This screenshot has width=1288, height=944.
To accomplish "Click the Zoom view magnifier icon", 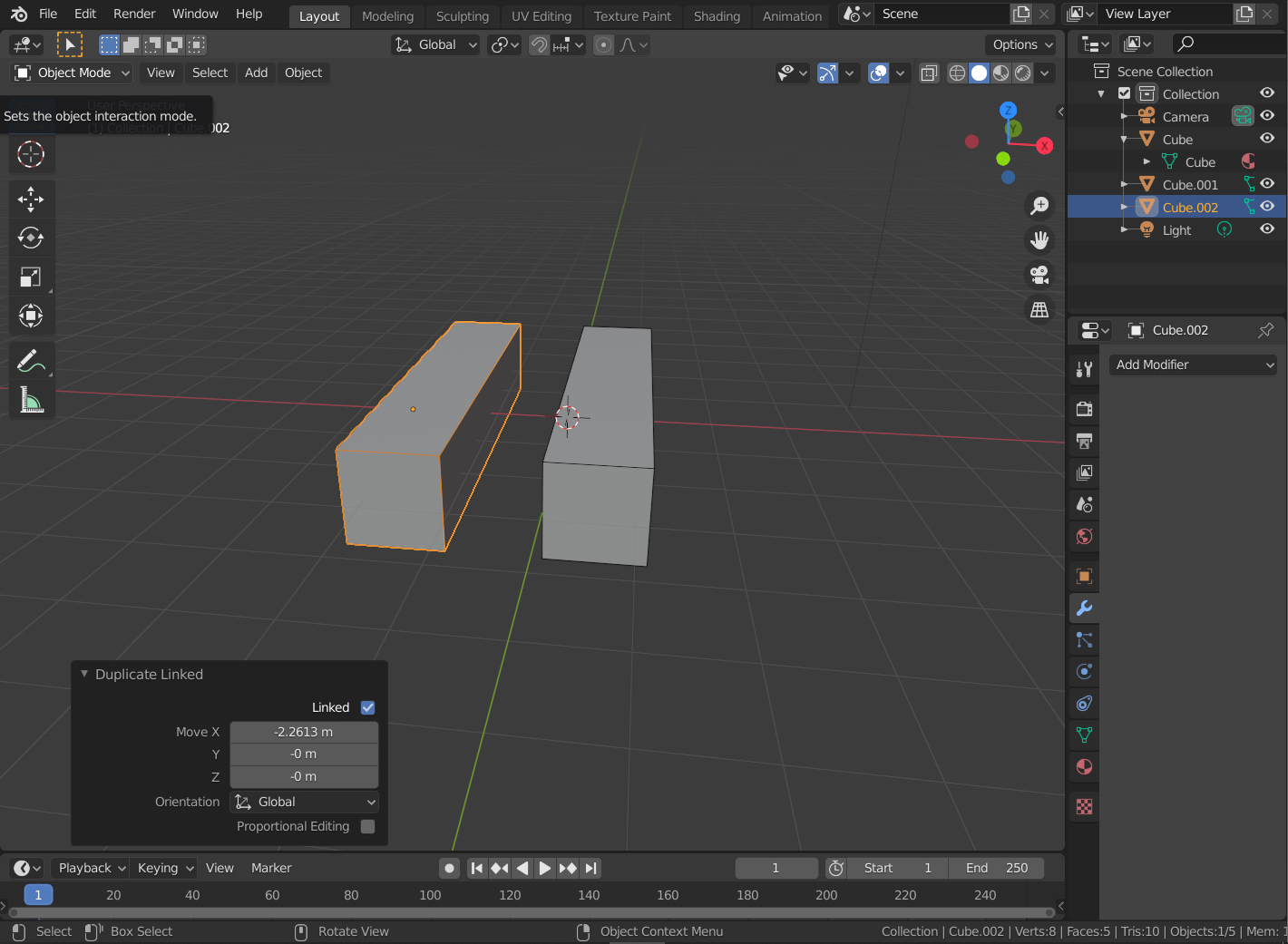I will [x=1039, y=206].
